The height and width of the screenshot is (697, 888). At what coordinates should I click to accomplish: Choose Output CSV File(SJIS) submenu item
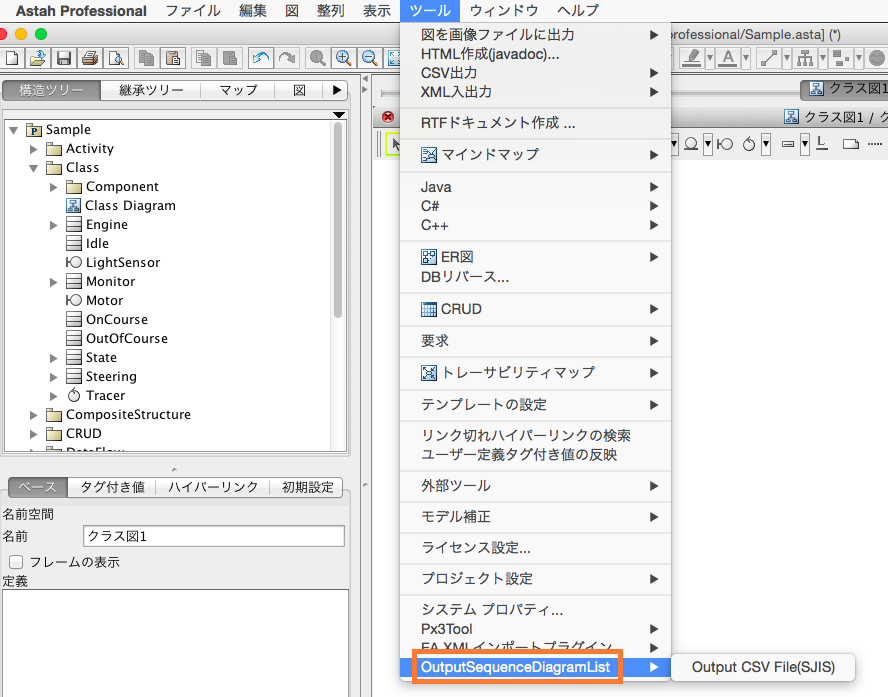pos(762,667)
